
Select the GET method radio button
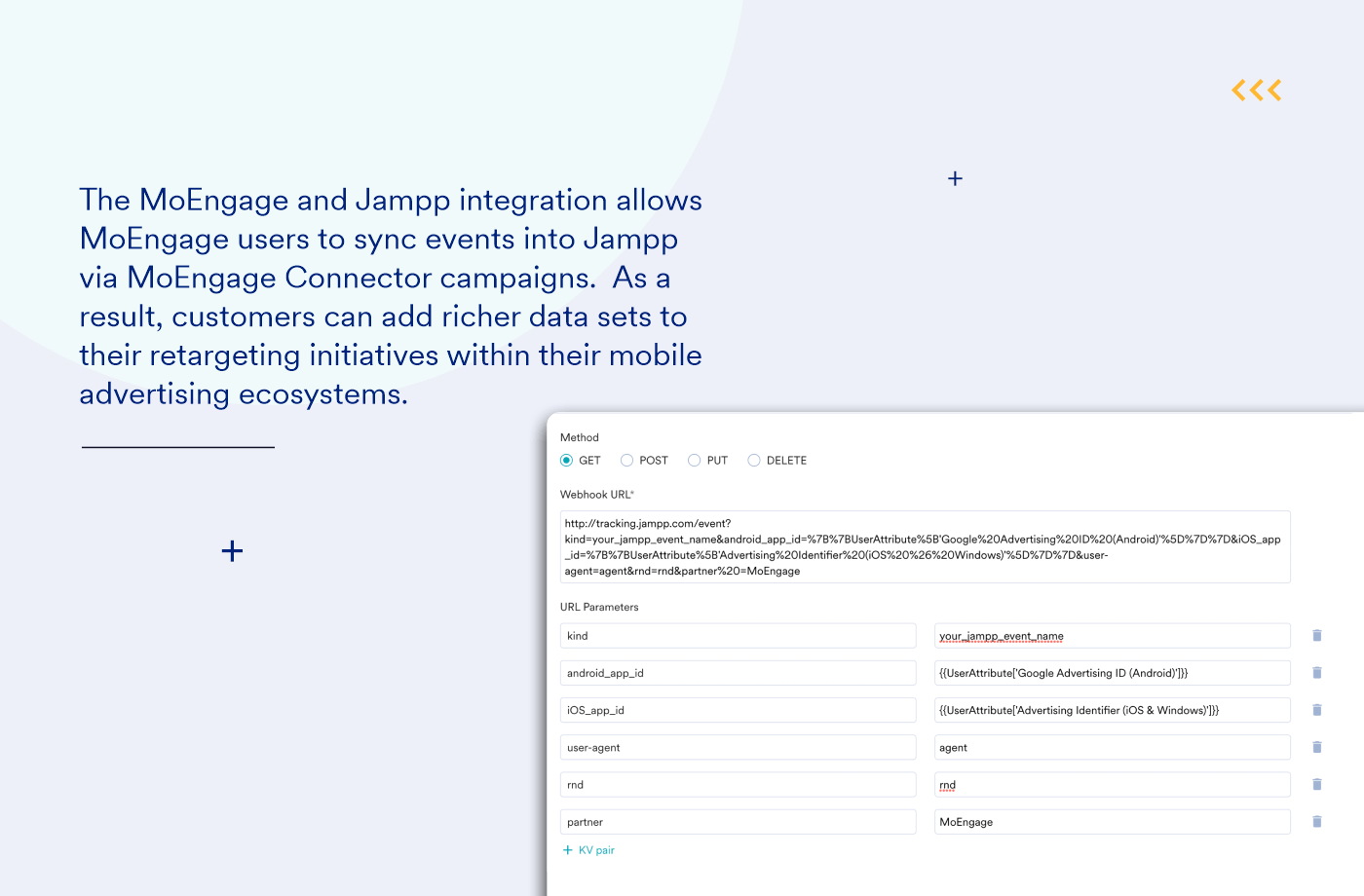(566, 461)
